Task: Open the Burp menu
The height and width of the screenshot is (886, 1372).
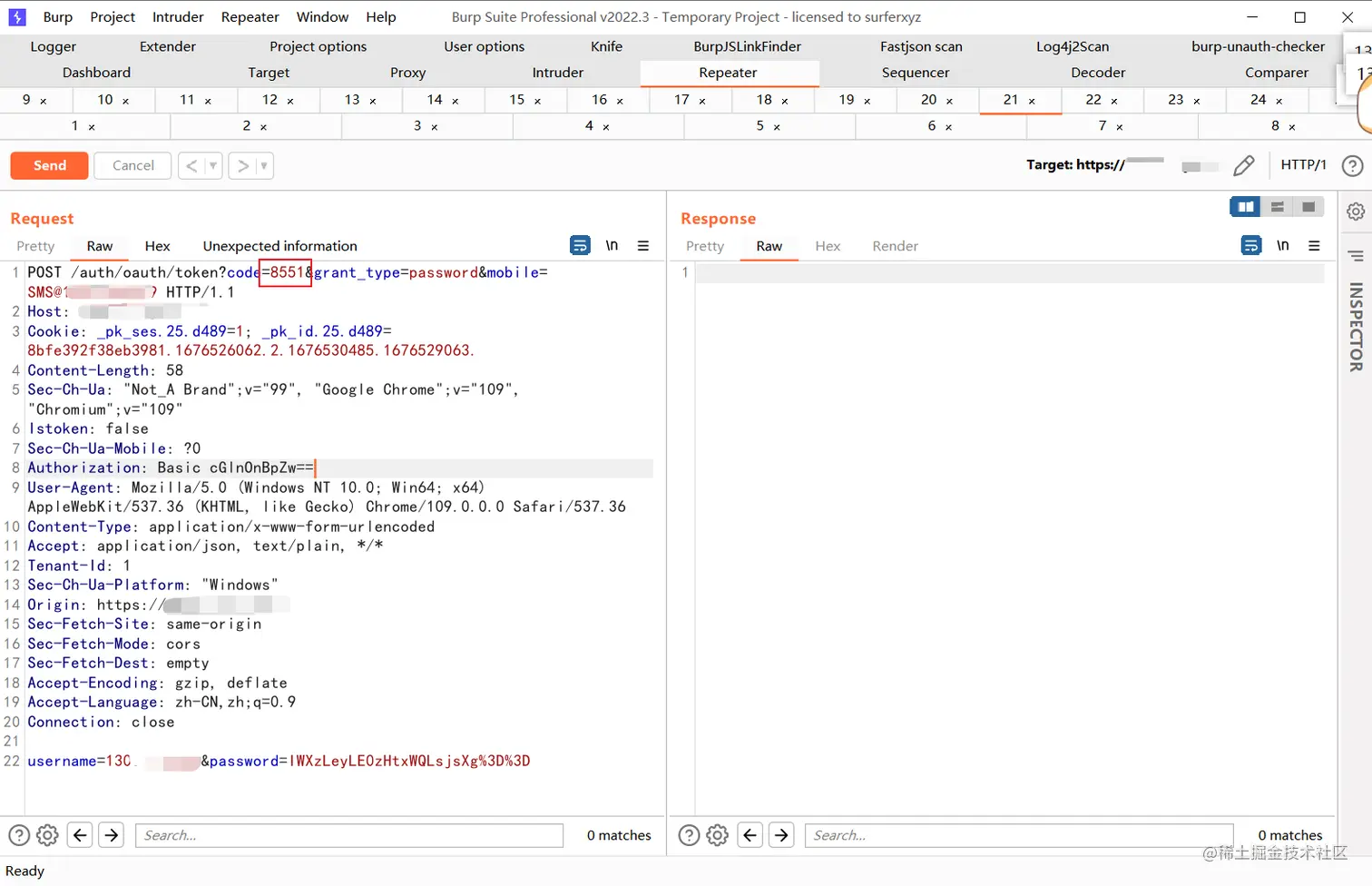Action: (x=58, y=16)
